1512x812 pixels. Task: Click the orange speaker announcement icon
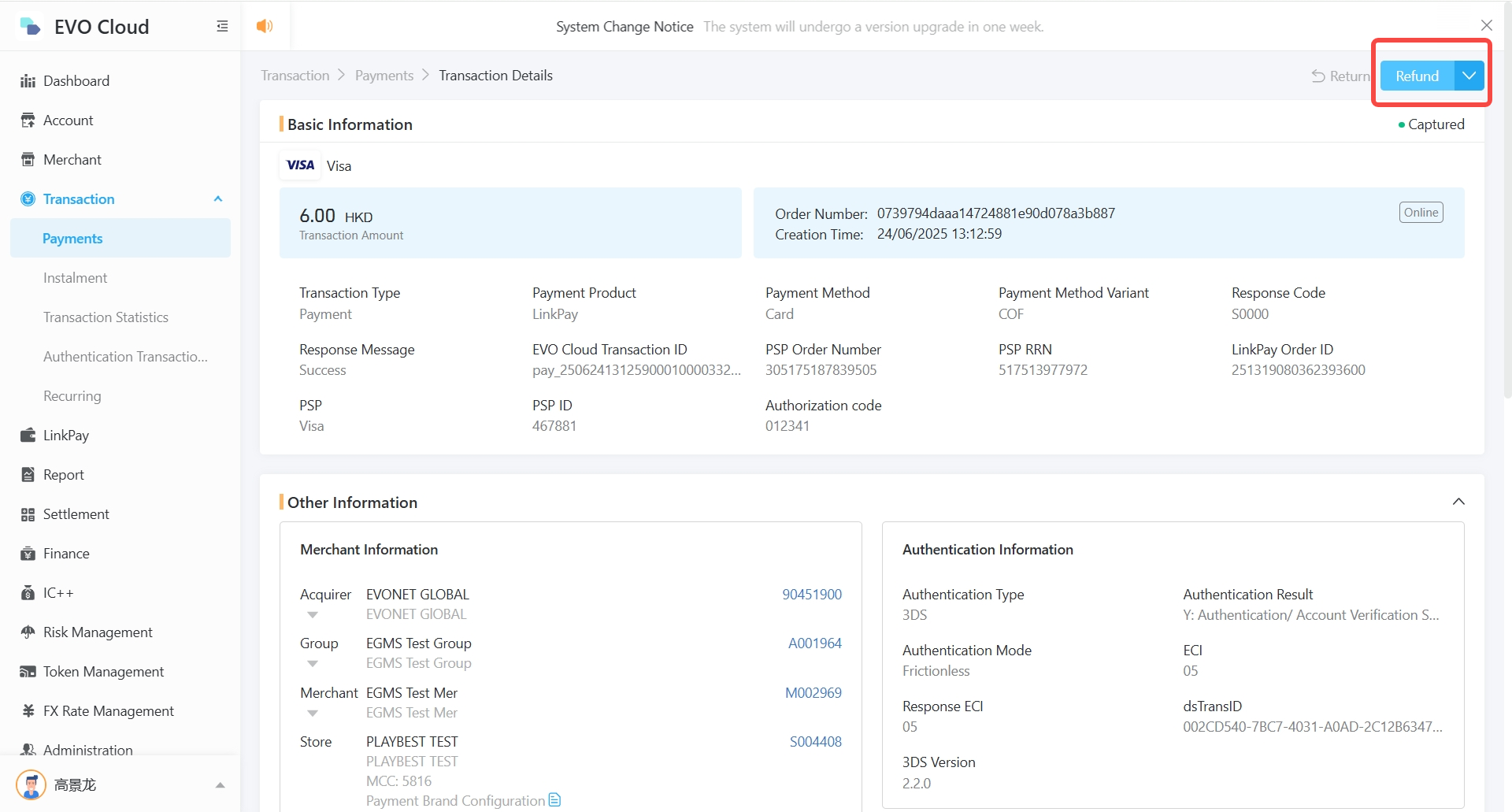(x=265, y=26)
